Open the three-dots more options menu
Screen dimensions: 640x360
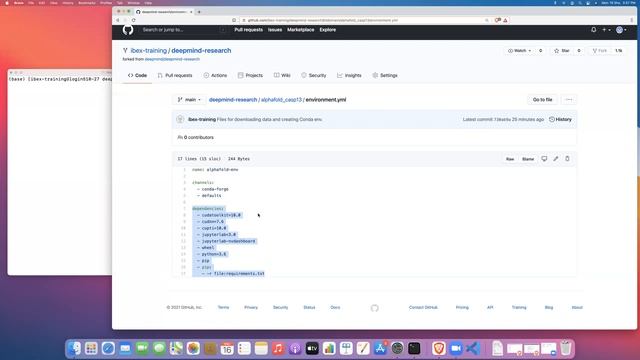(x=569, y=100)
